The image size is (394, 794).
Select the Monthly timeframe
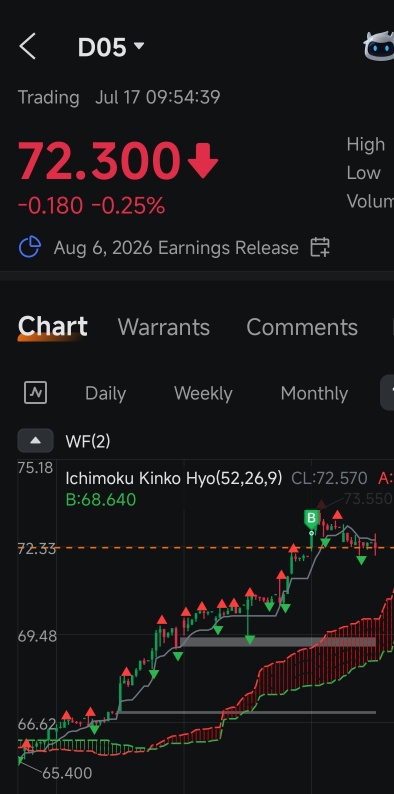coord(314,393)
